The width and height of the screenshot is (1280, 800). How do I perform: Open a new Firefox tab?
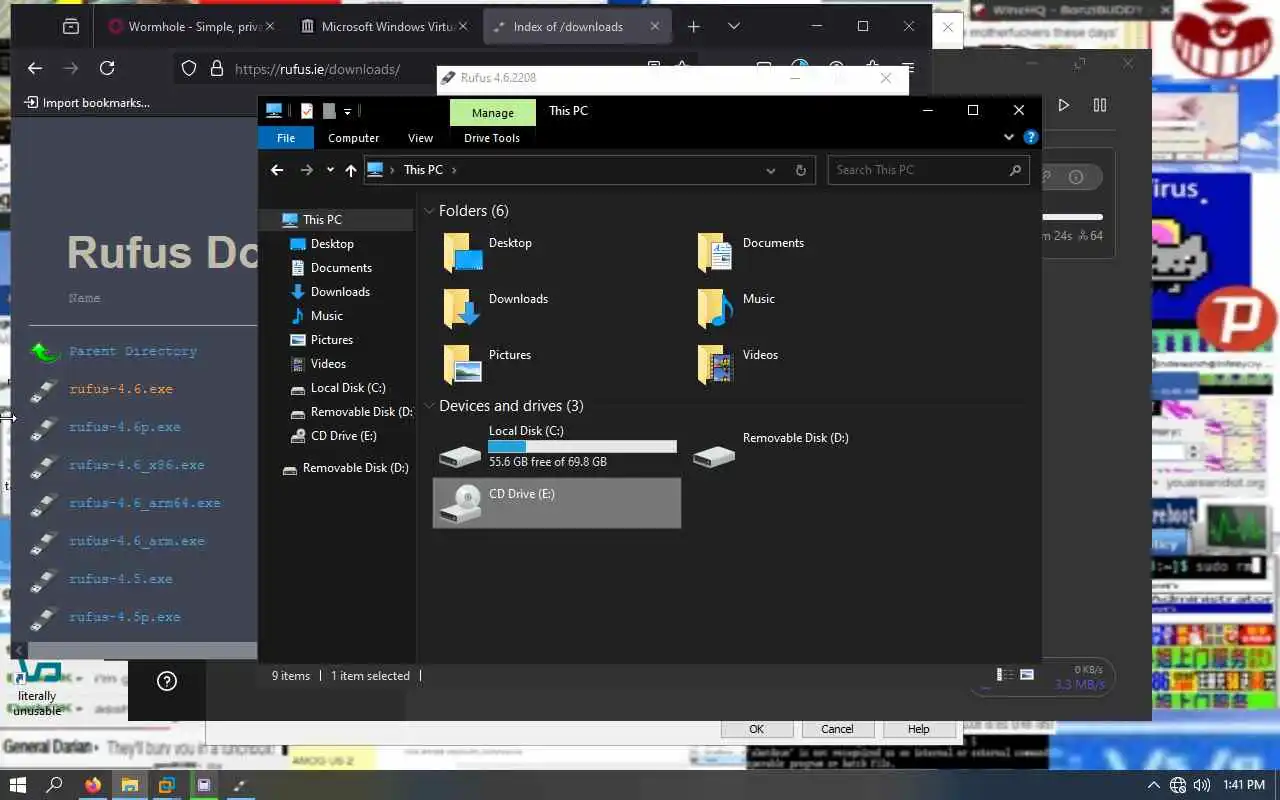tap(693, 26)
